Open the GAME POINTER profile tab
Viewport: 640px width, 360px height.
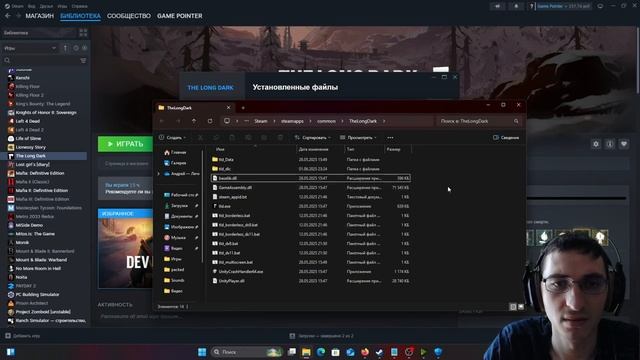click(x=180, y=16)
